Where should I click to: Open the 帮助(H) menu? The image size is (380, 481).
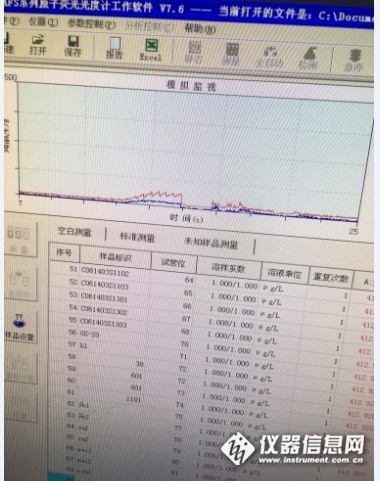(x=200, y=29)
